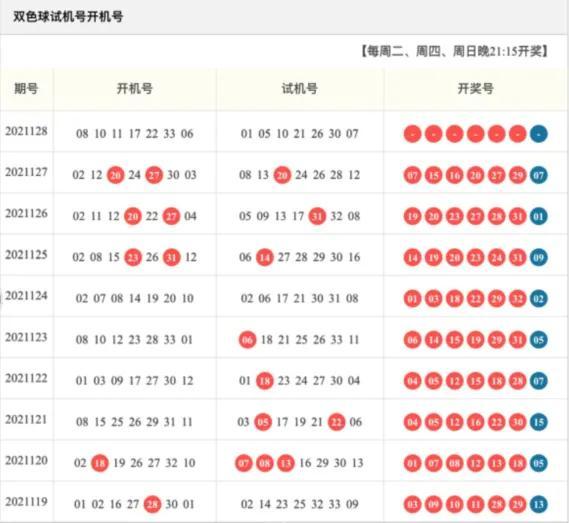569x523 pixels.
Task: Click highlighted 18 in 2021120 开机号
Action: (100, 463)
